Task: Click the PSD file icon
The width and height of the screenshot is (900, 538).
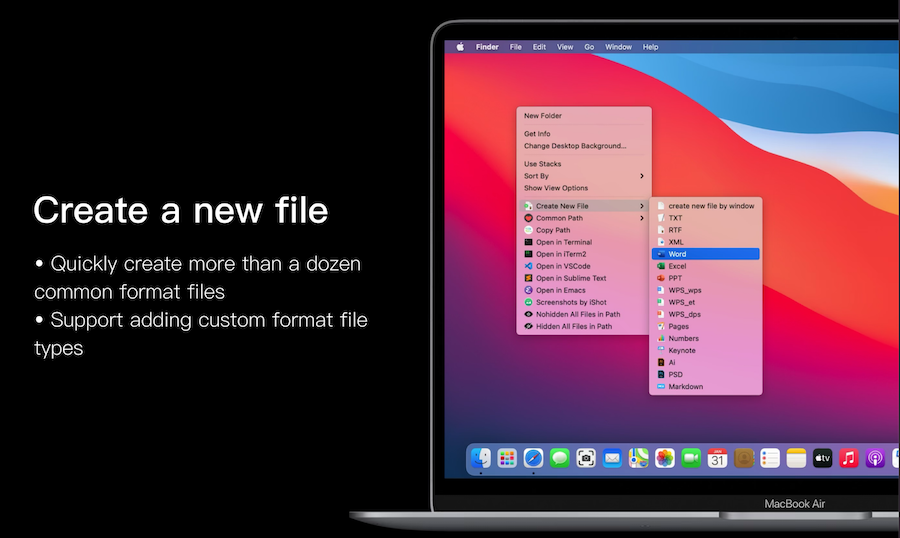Action: coord(660,374)
